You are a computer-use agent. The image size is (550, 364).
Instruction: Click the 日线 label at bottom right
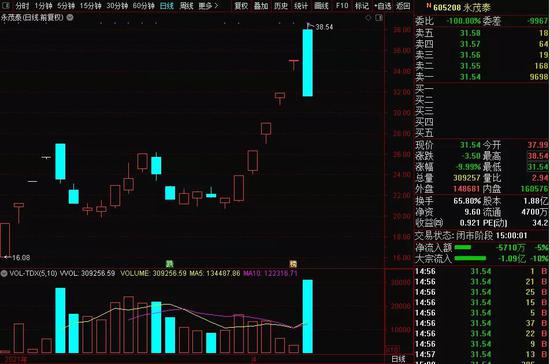coord(398,359)
